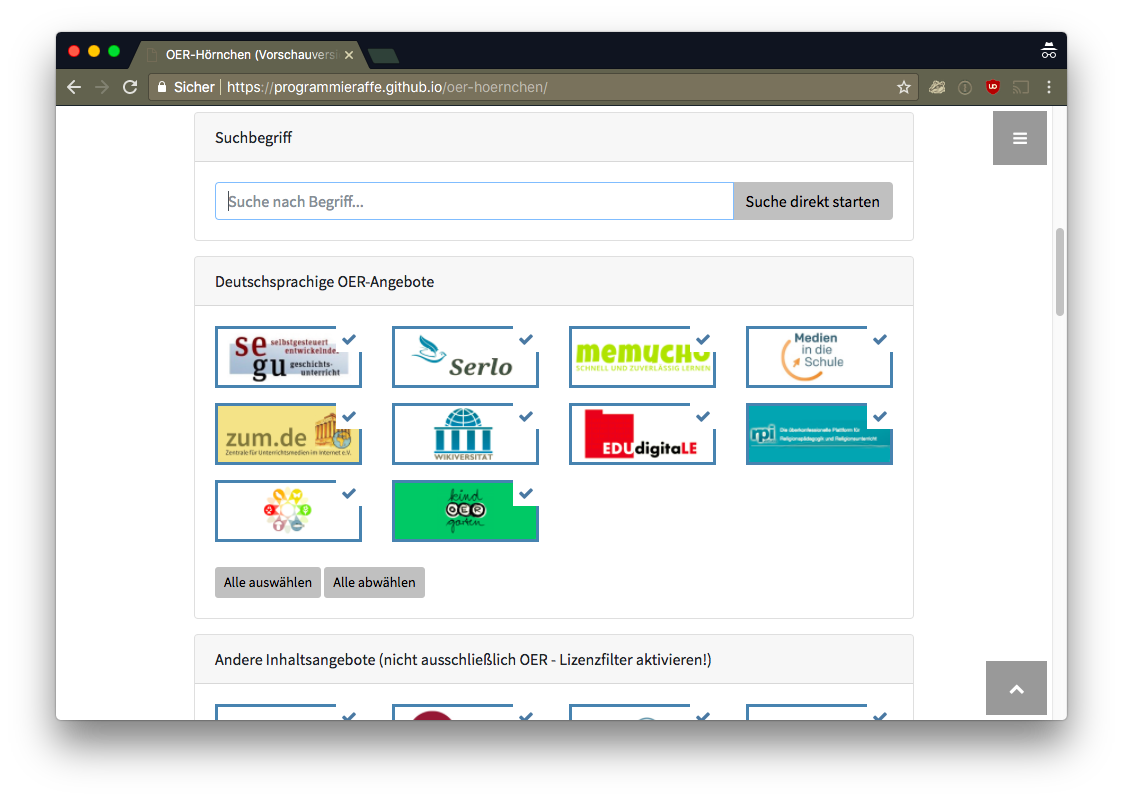Viewport: 1123px width, 800px height.
Task: Focus the Suche nach Begriff input field
Action: [474, 201]
